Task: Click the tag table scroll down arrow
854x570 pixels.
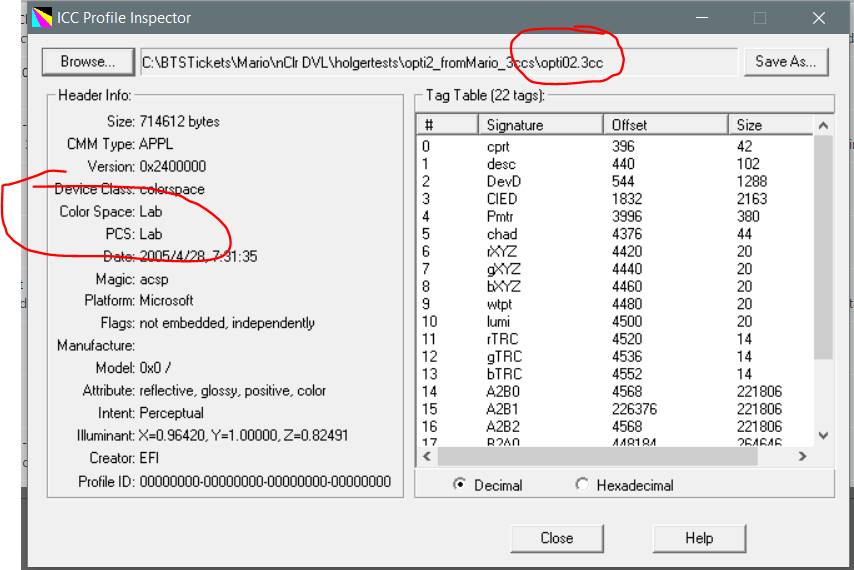Action: 824,436
